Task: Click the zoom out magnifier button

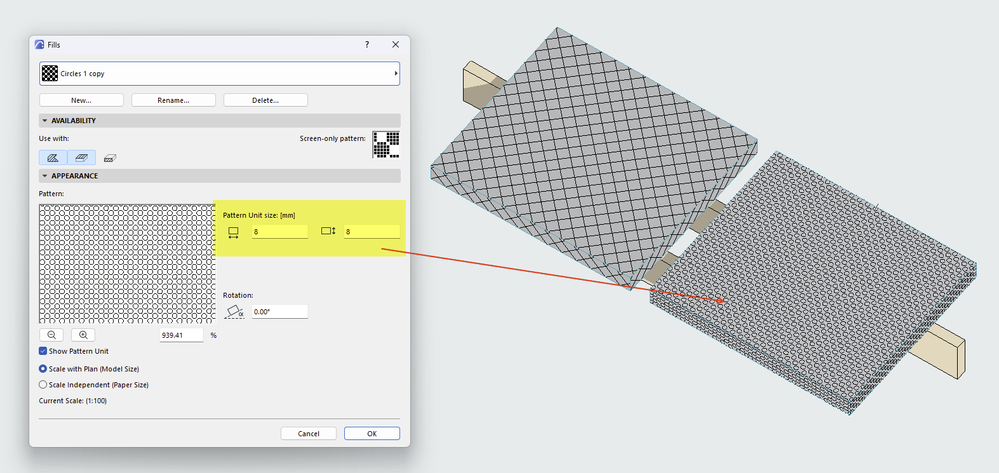Action: pyautogui.click(x=52, y=335)
